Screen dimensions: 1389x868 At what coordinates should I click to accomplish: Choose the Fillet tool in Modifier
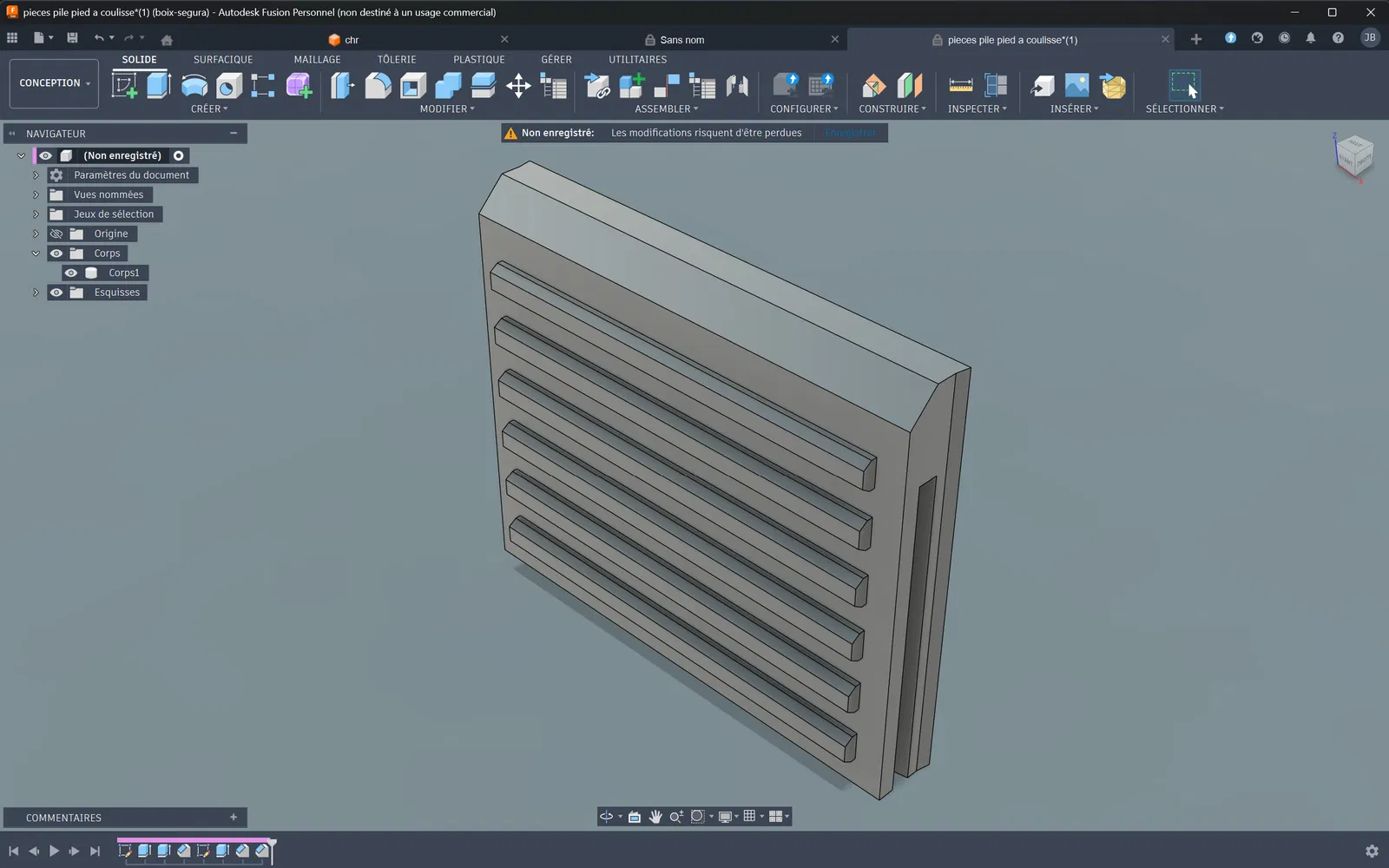378,85
